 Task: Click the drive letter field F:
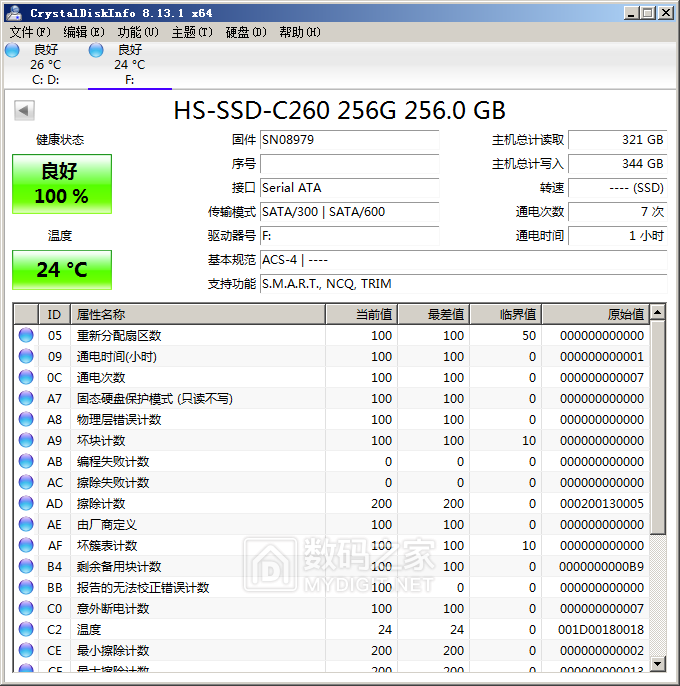click(x=350, y=236)
